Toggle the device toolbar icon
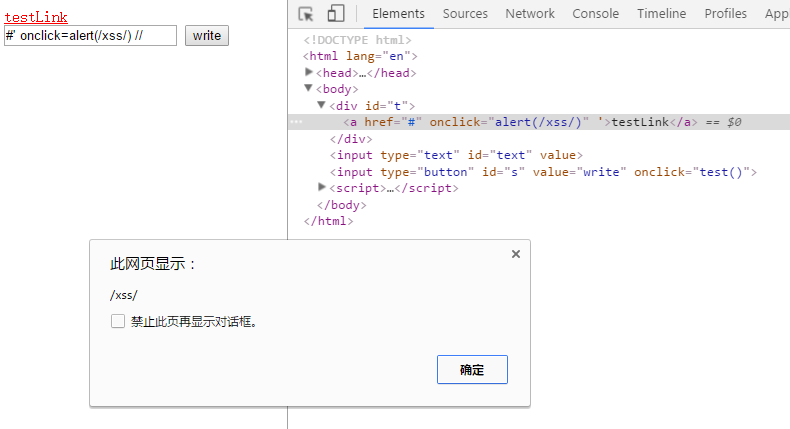 336,14
